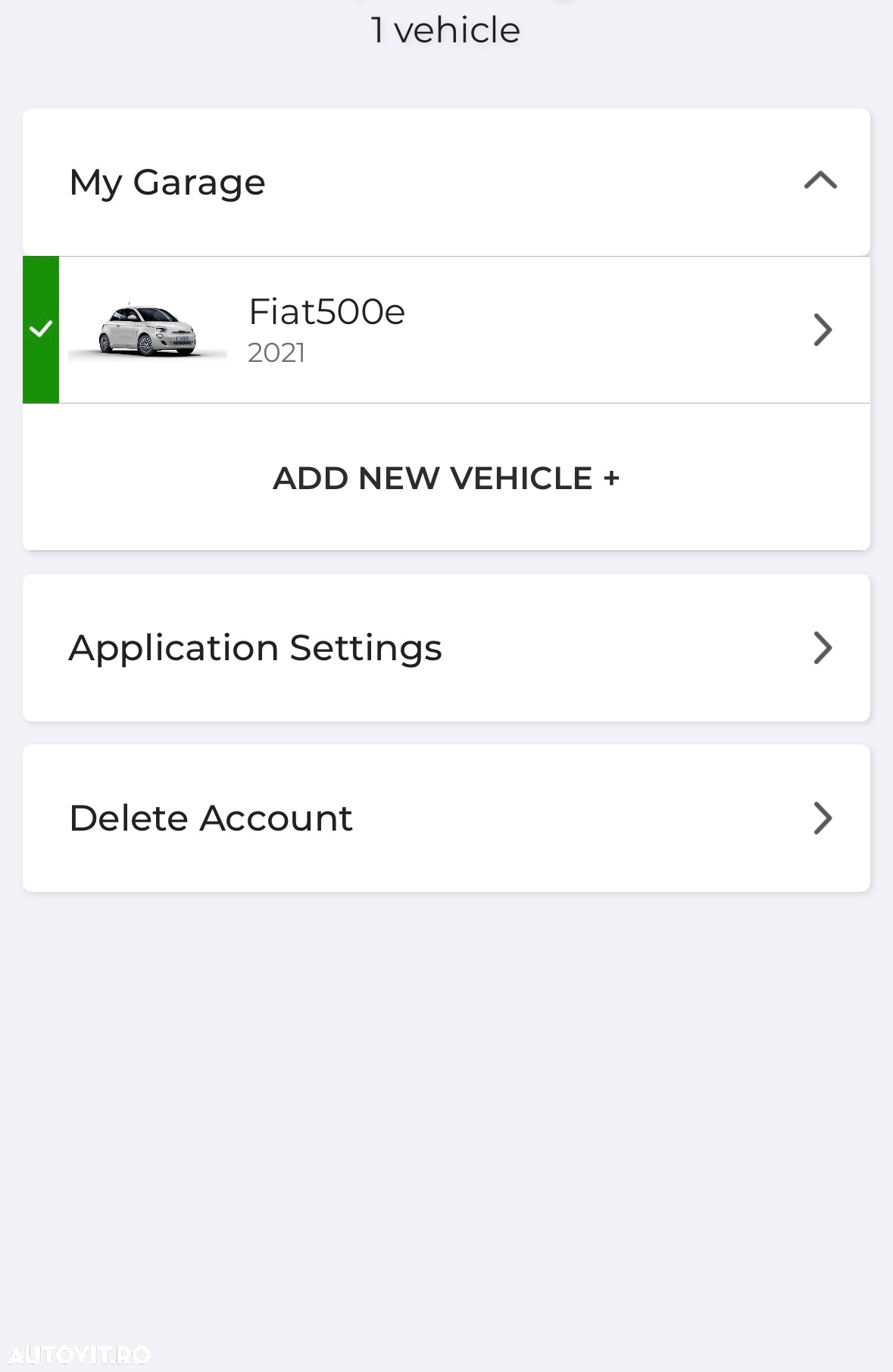The height and width of the screenshot is (1372, 893).
Task: Toggle the green active-vehicle selection bar
Action: pos(41,329)
